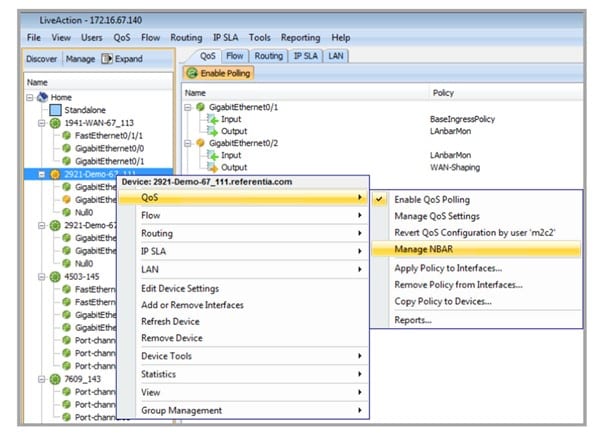Image resolution: width=601 pixels, height=442 pixels.
Task: Select Remove Device
Action: (243, 338)
